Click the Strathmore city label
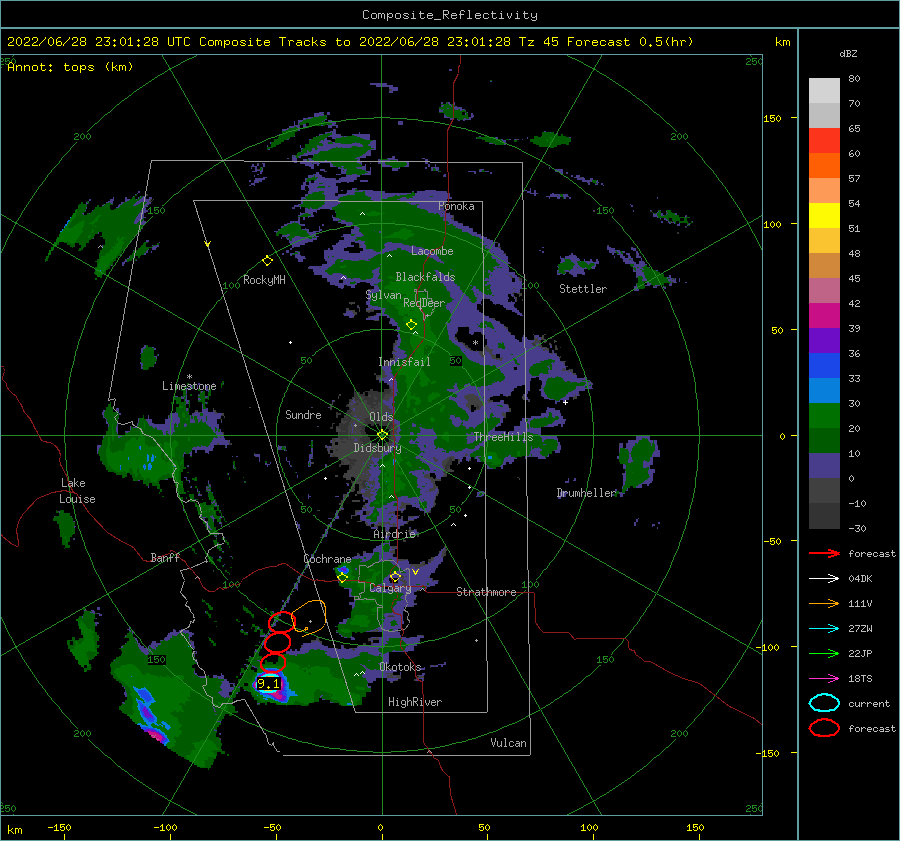900x841 pixels. 486,592
